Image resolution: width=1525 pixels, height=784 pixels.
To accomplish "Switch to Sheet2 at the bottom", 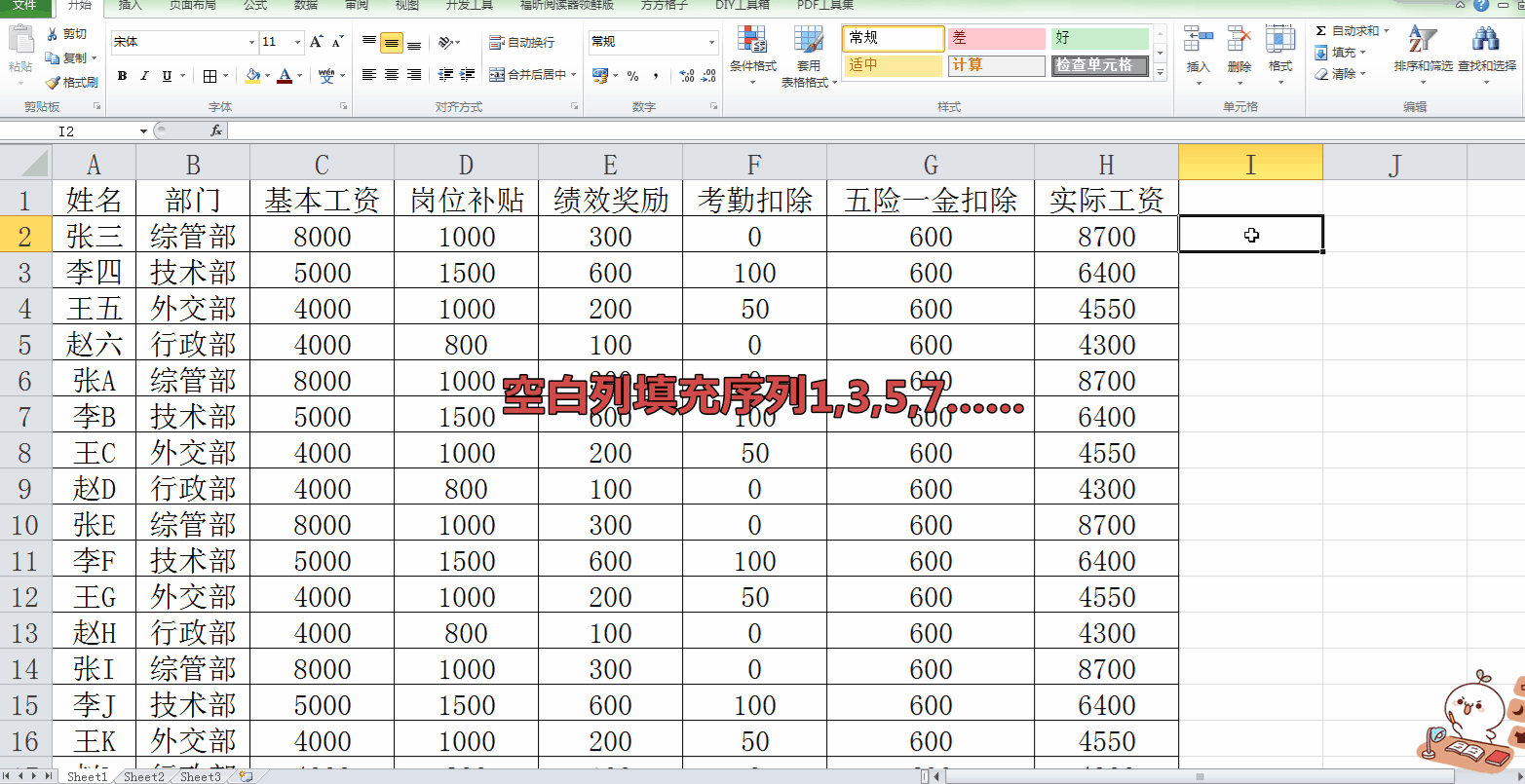I will [142, 776].
